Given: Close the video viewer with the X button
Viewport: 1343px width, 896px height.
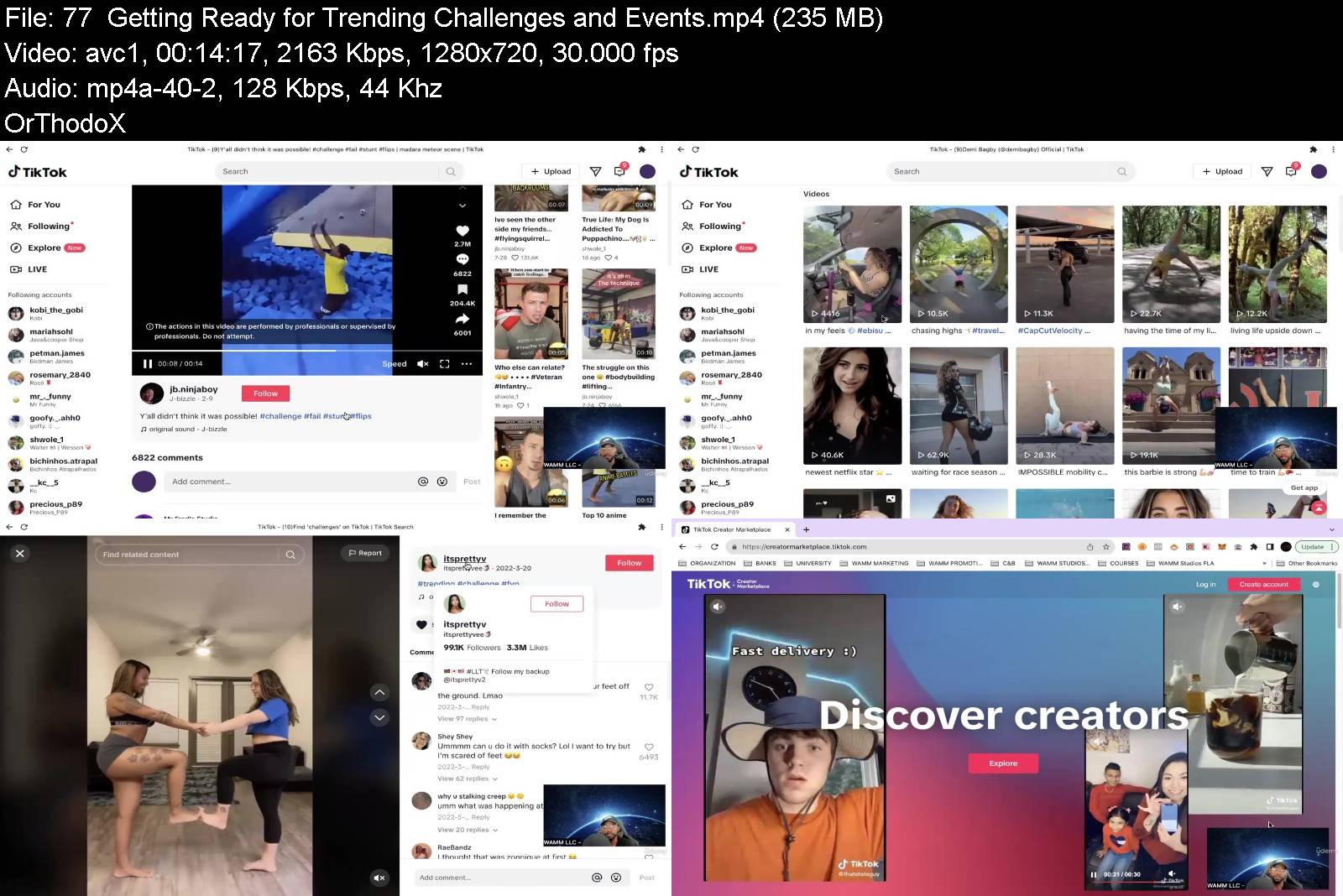Looking at the screenshot, I should click(x=20, y=554).
